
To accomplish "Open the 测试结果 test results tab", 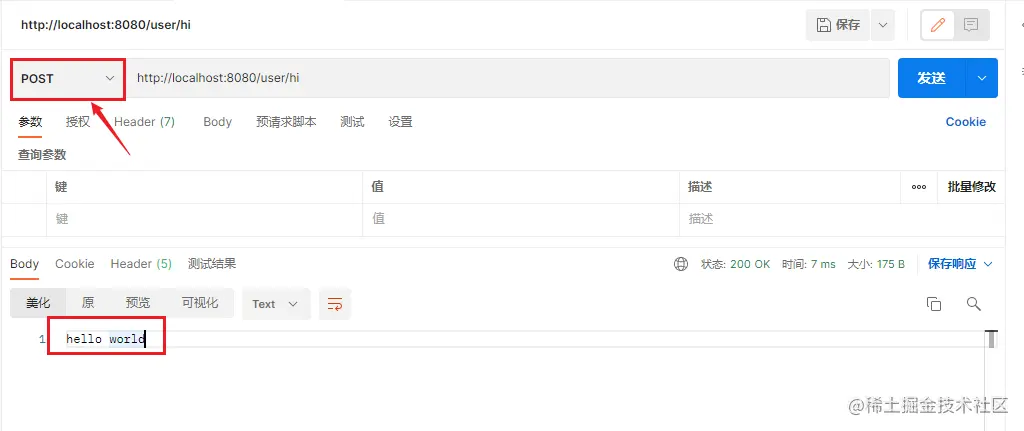I will coord(212,264).
